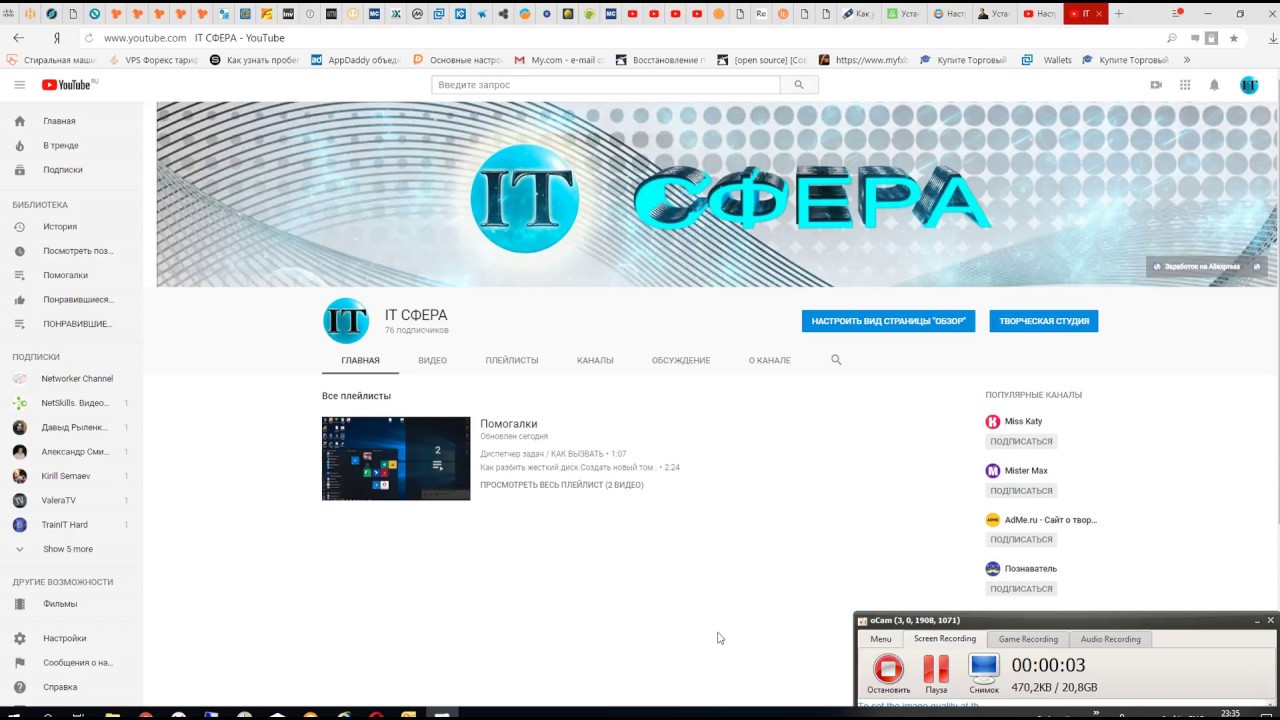Switch to the Обсуждение tab

tap(681, 360)
